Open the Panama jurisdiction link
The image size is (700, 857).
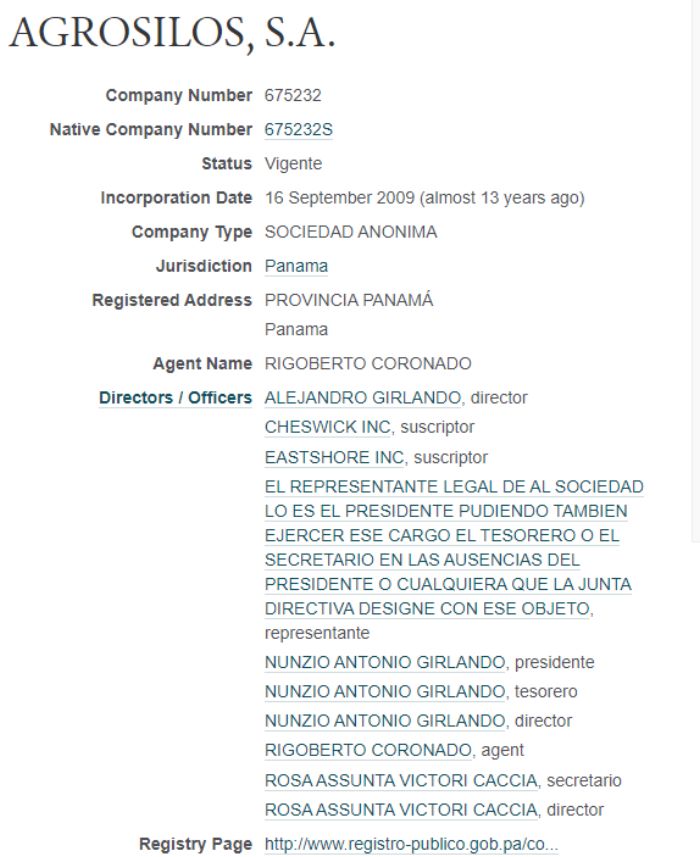click(296, 266)
